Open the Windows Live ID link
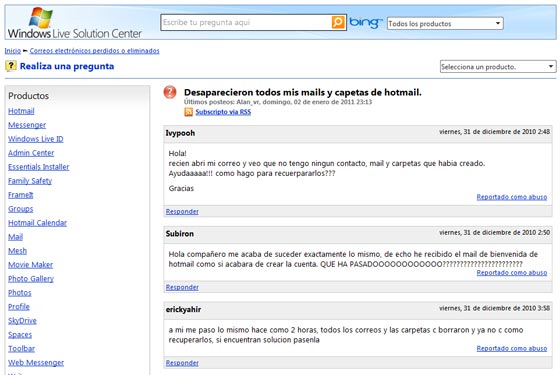 point(36,139)
